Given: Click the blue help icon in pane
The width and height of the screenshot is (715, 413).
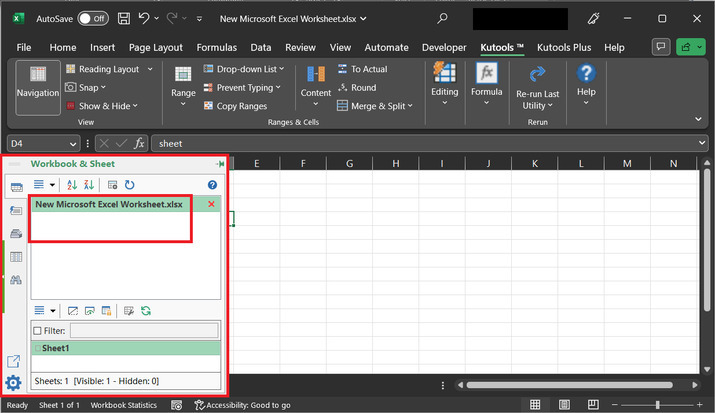Looking at the screenshot, I should (x=212, y=185).
